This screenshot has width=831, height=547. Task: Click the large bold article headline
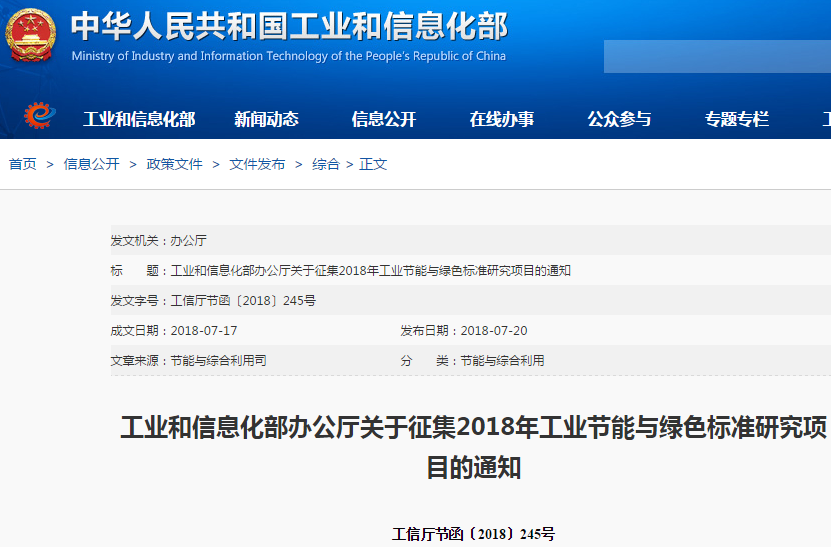pyautogui.click(x=473, y=447)
